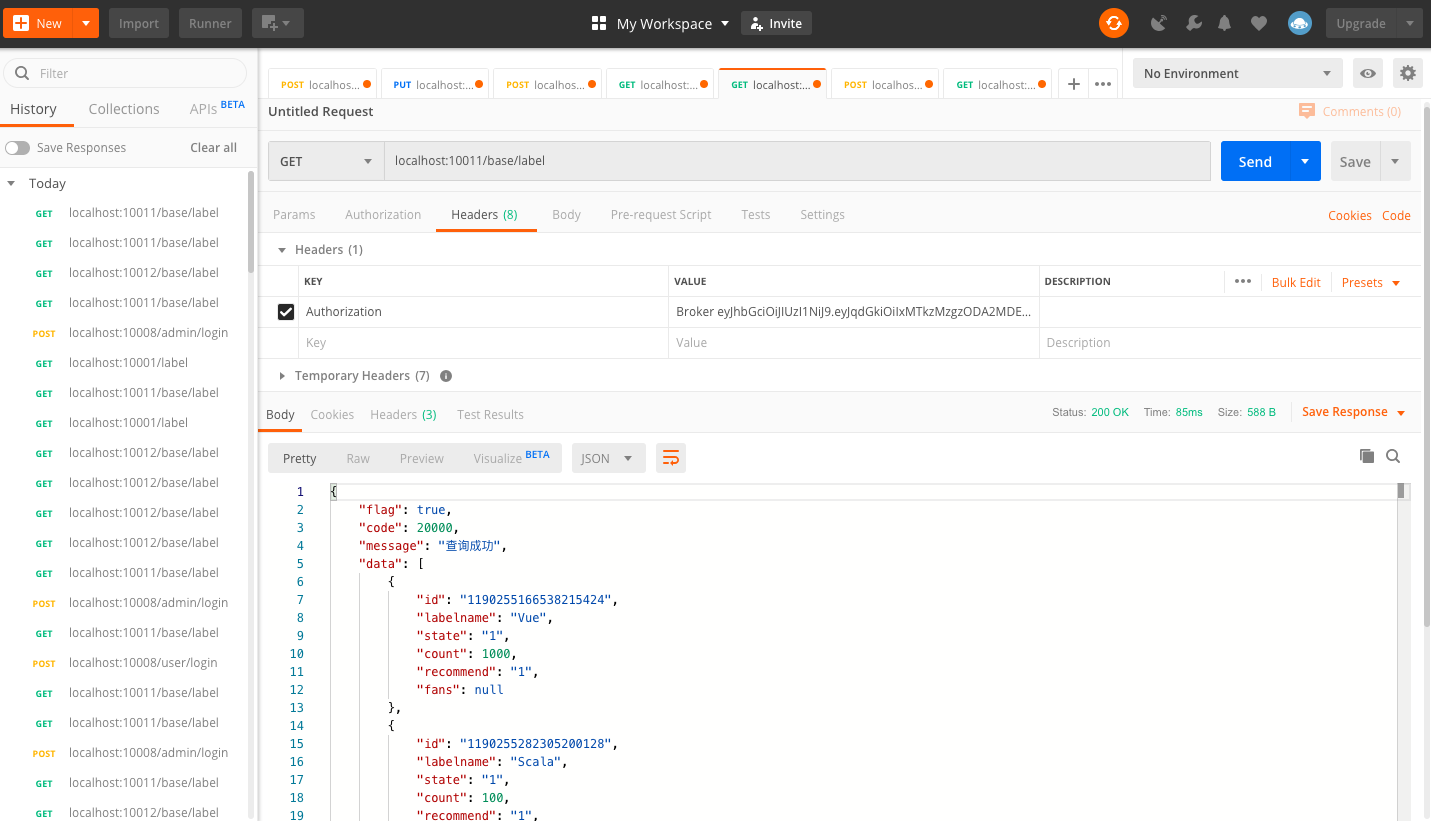Click the environment quick look eye icon
This screenshot has width=1431, height=821.
(x=1368, y=73)
